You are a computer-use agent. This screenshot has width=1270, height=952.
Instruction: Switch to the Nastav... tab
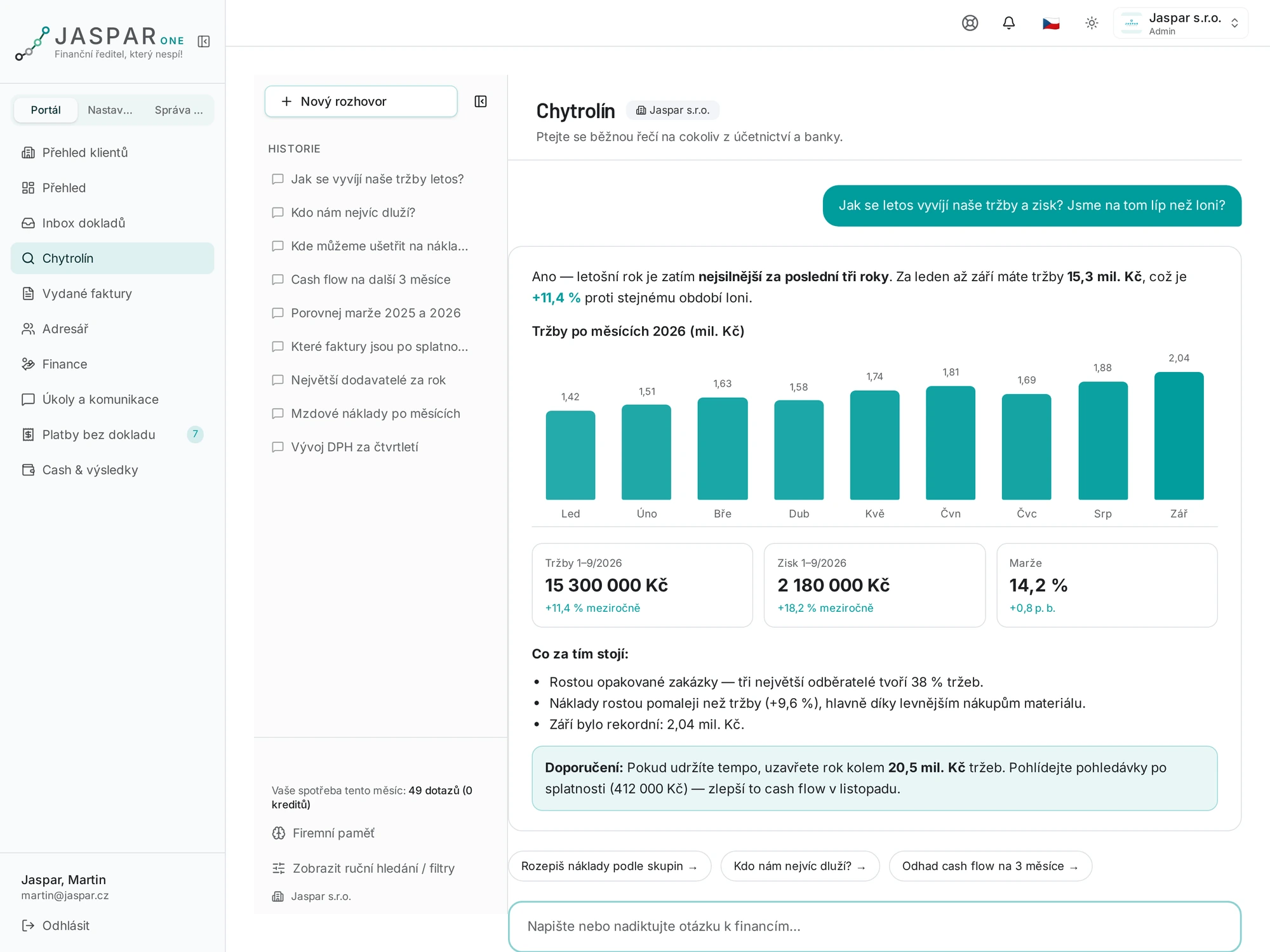pos(110,110)
